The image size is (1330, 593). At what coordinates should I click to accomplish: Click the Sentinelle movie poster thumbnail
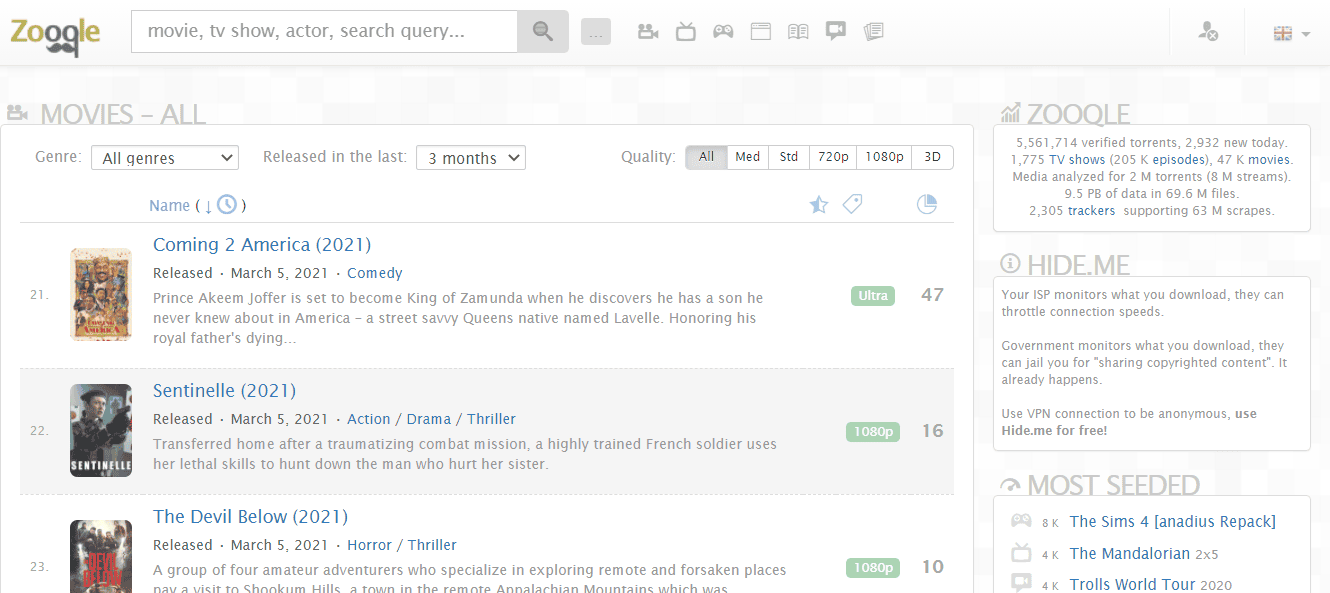pyautogui.click(x=101, y=430)
